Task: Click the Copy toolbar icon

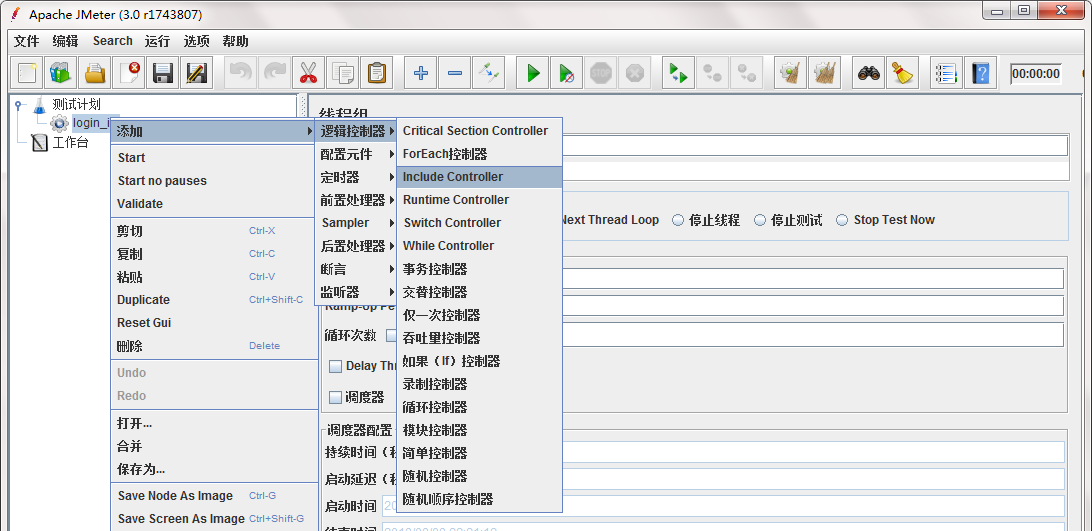Action: click(342, 72)
